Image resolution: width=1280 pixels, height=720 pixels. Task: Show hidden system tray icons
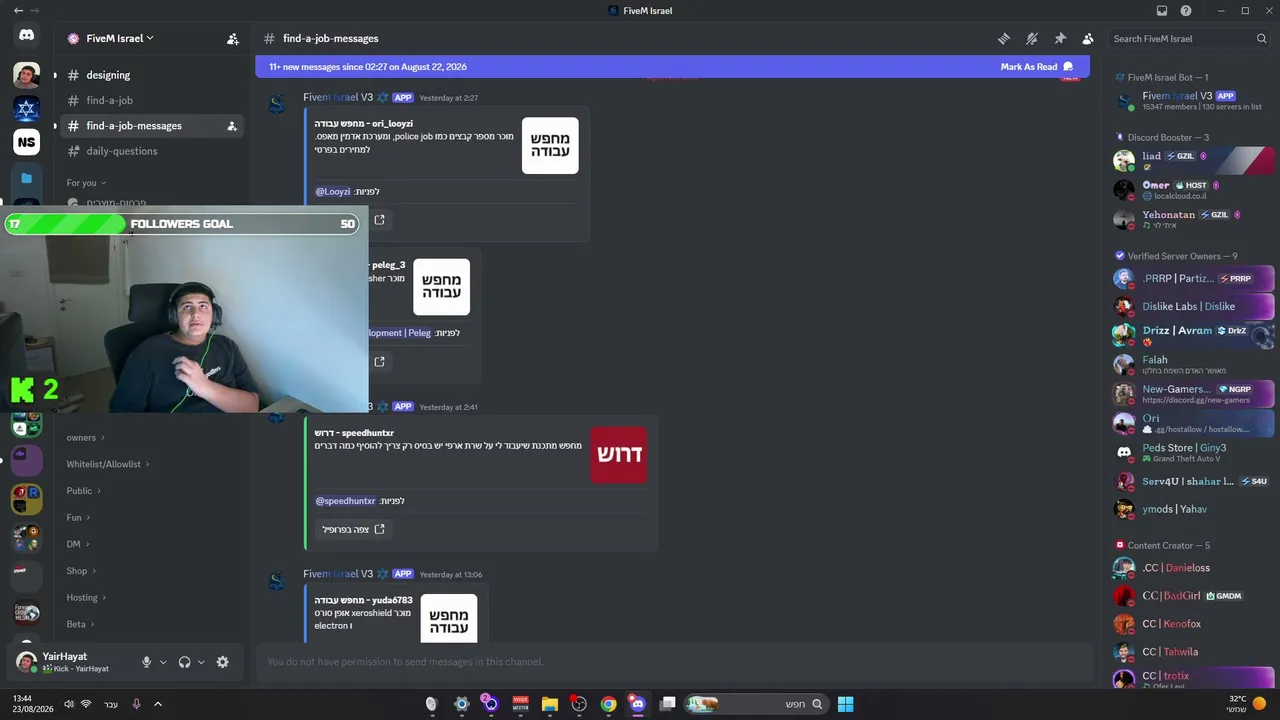pos(157,704)
